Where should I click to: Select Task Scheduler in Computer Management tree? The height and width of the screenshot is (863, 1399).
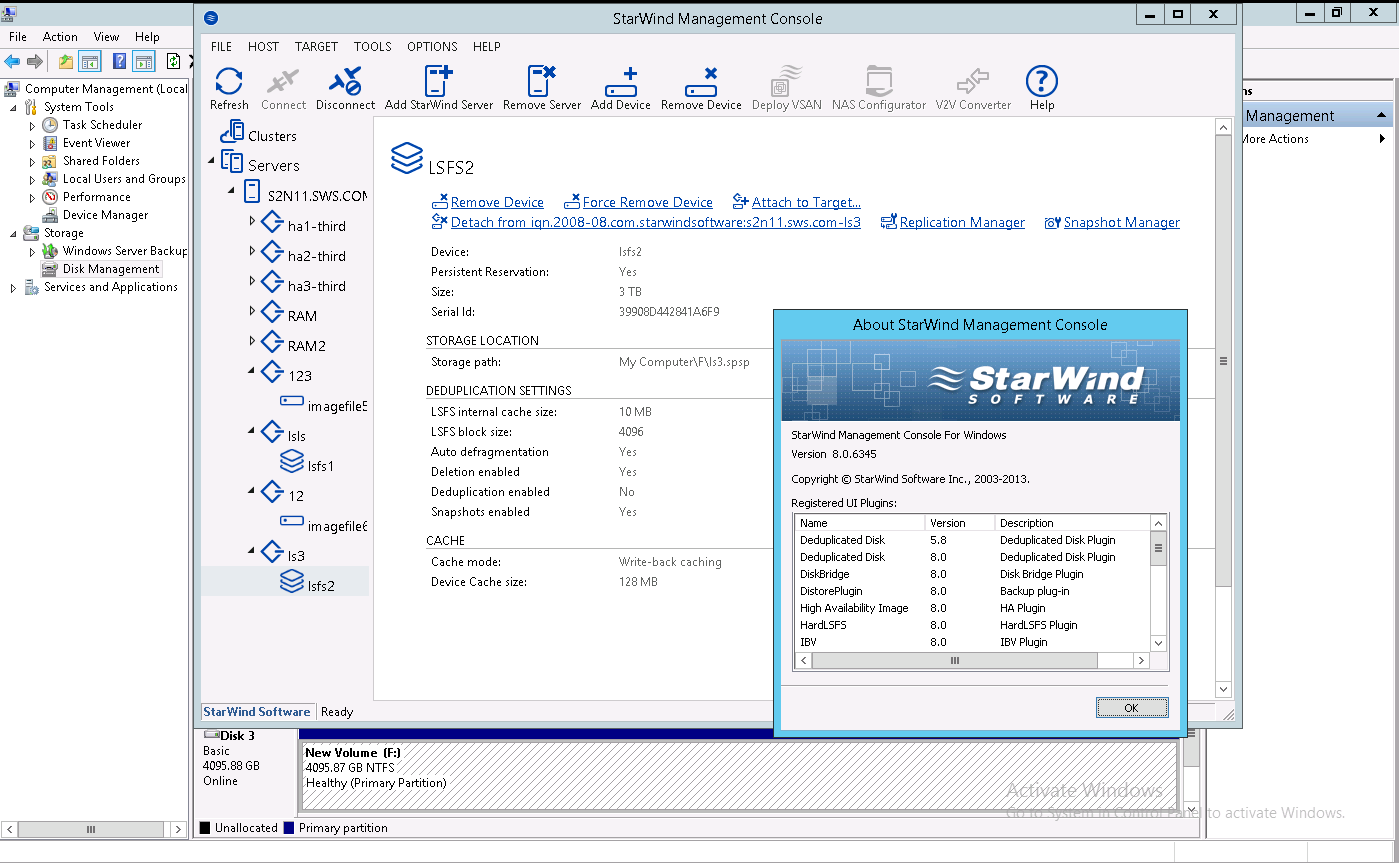point(102,125)
